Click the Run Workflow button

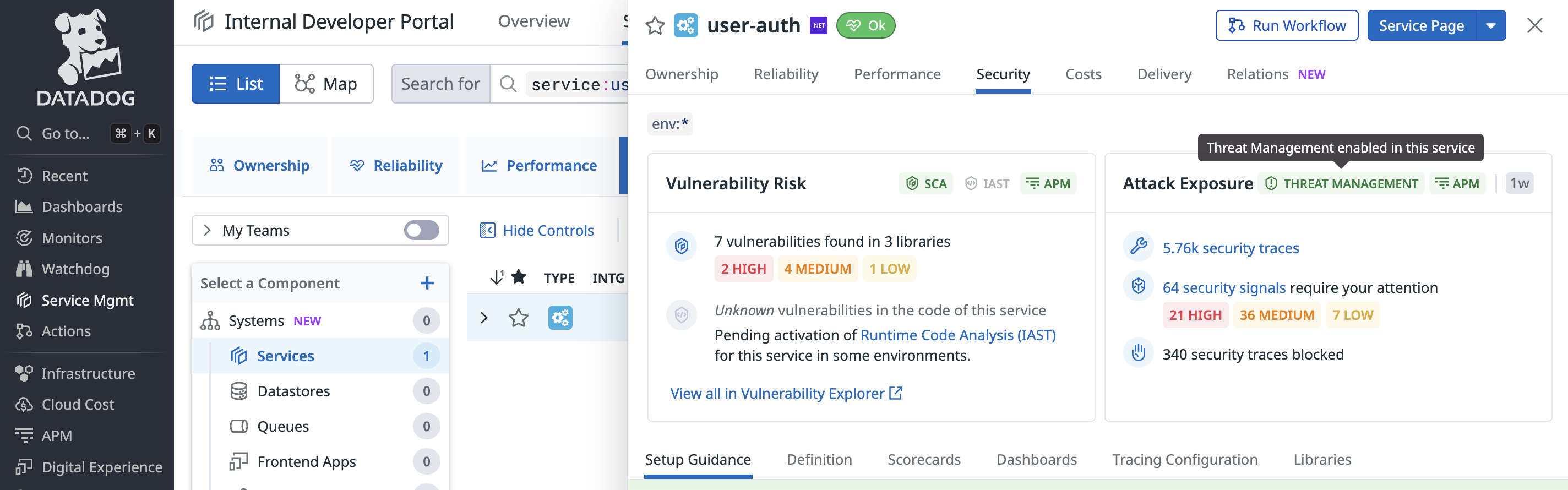(x=1286, y=25)
